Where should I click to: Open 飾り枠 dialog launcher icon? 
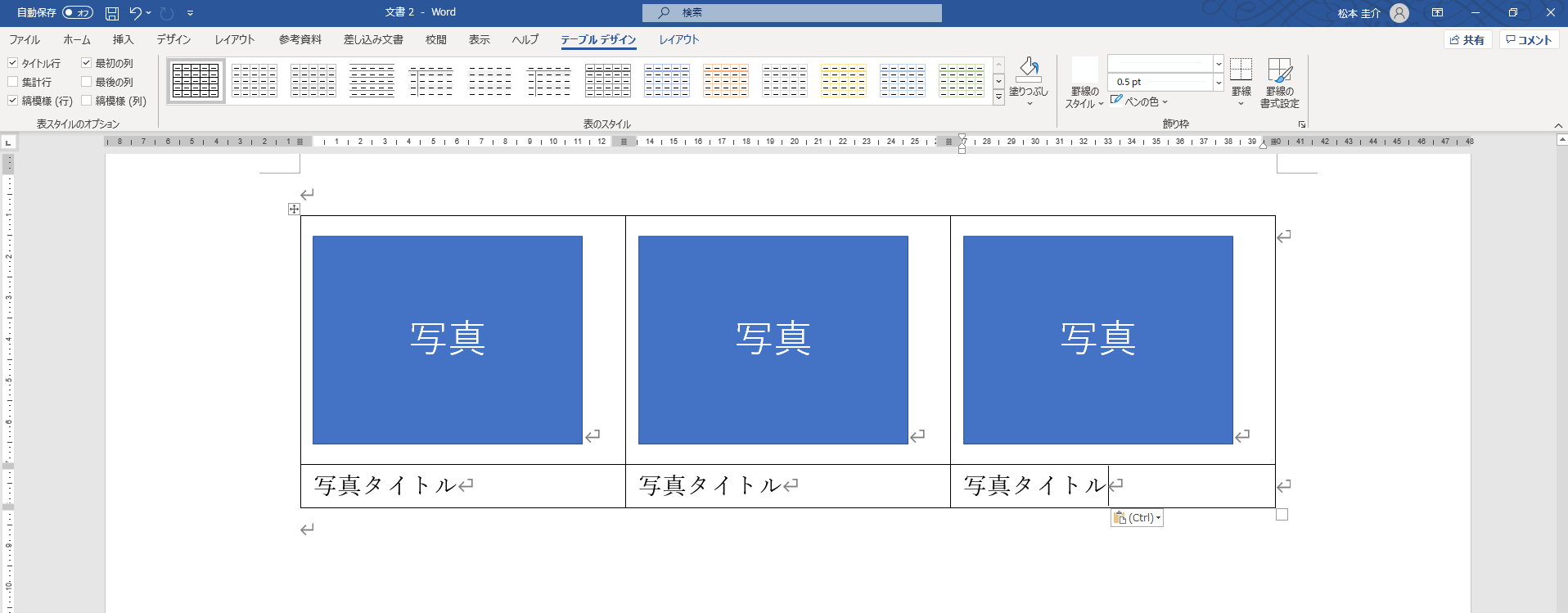(1301, 124)
